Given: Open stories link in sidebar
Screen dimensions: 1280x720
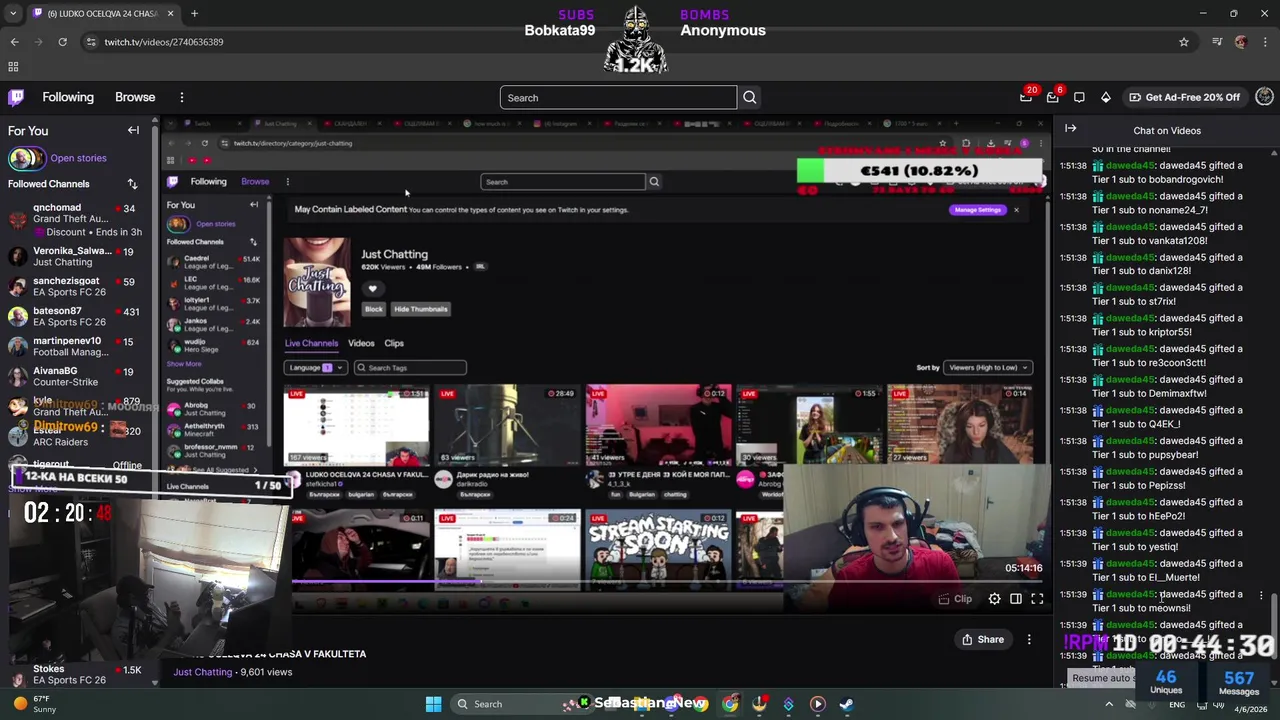Looking at the screenshot, I should 78,158.
